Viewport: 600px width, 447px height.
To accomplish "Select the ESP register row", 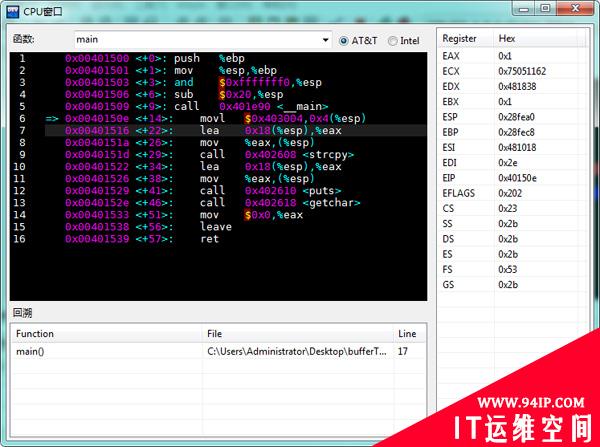I will point(513,117).
